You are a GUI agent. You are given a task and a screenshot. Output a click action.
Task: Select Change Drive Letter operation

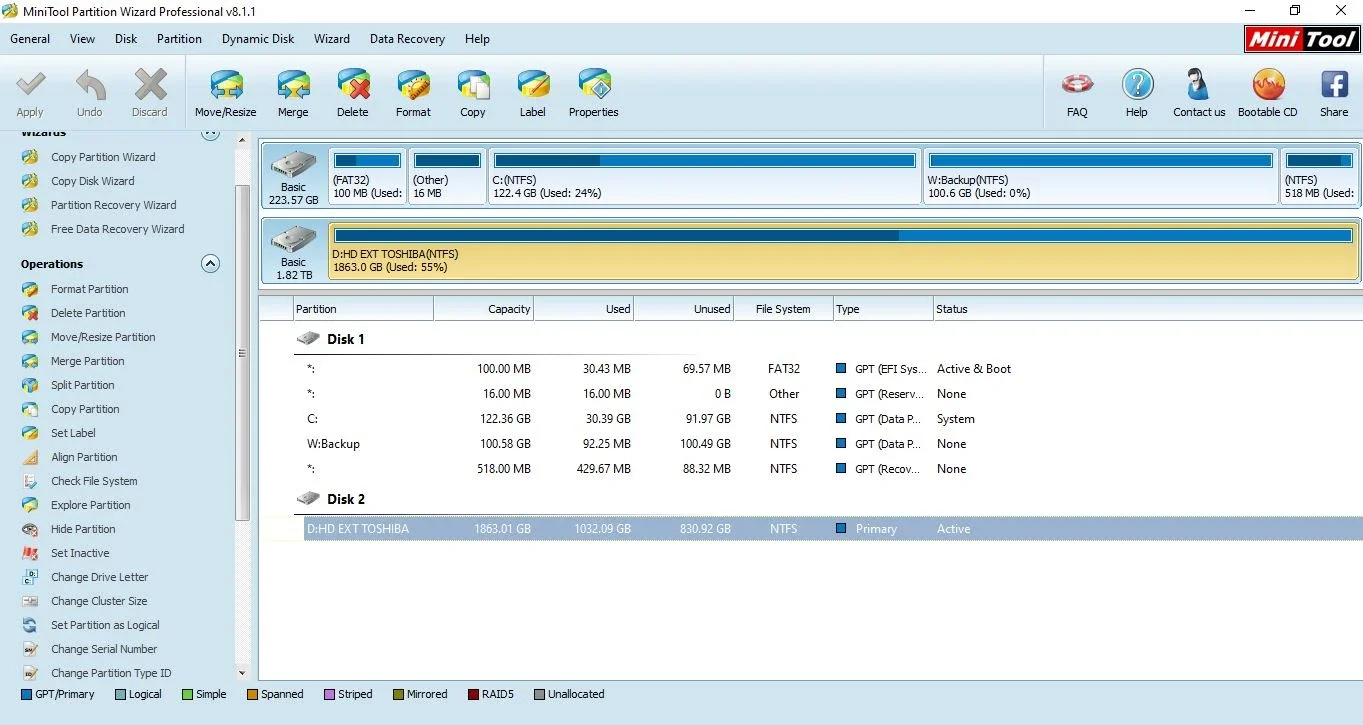point(100,577)
